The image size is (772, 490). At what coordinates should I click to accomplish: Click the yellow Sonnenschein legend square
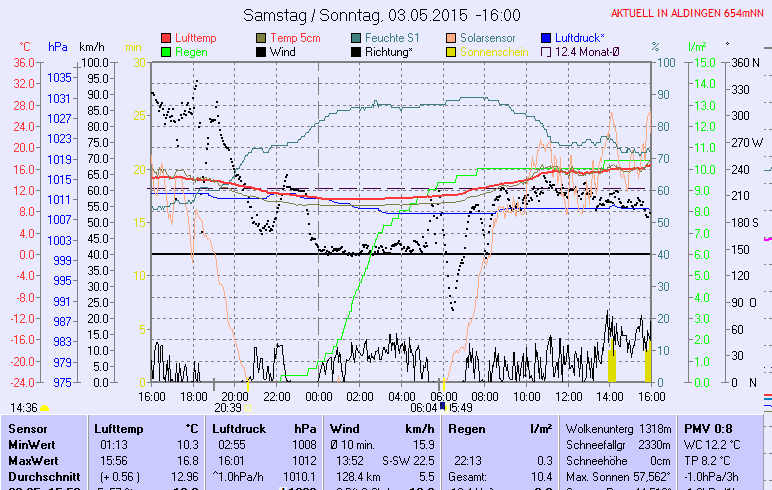pyautogui.click(x=451, y=51)
